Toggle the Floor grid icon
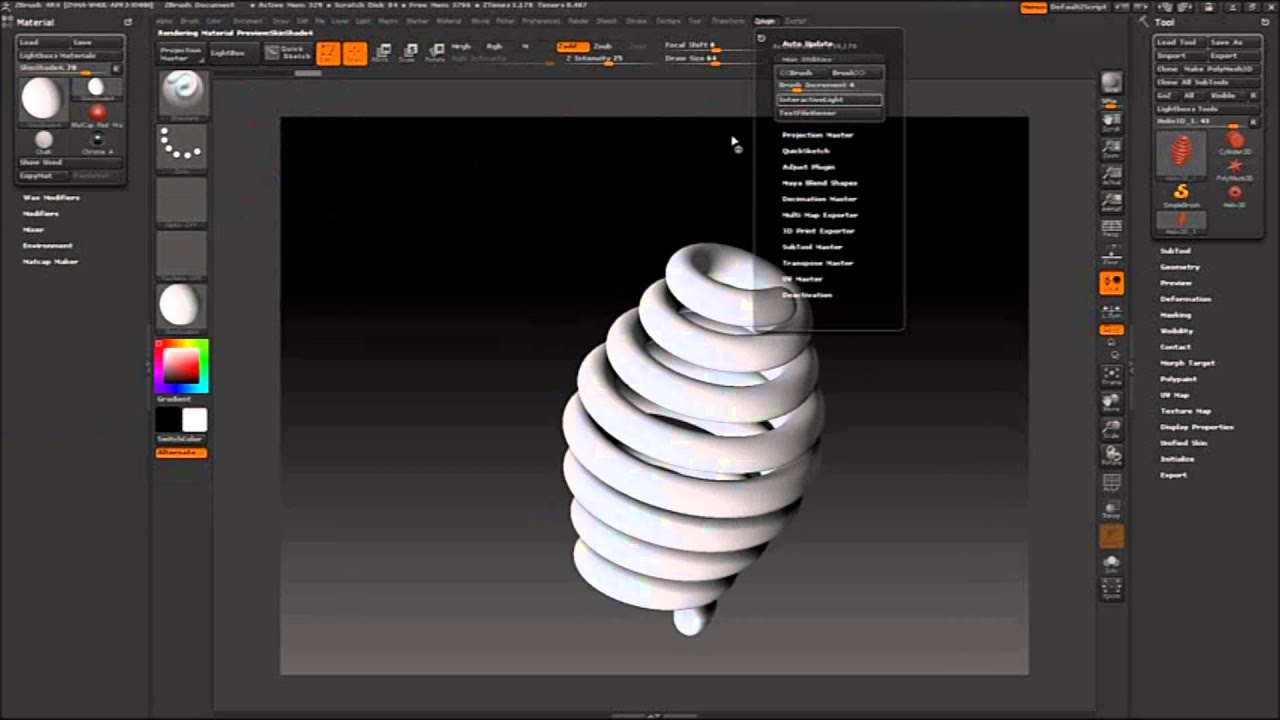Image resolution: width=1280 pixels, height=720 pixels. (1111, 257)
